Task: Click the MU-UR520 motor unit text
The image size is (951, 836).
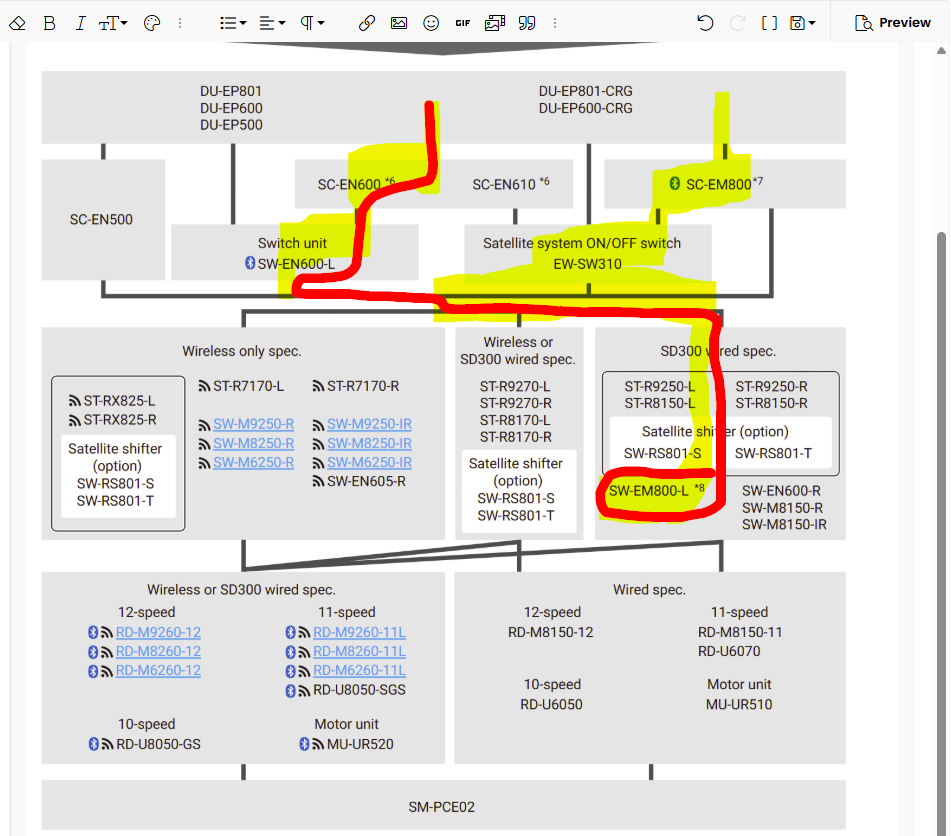Action: 360,744
